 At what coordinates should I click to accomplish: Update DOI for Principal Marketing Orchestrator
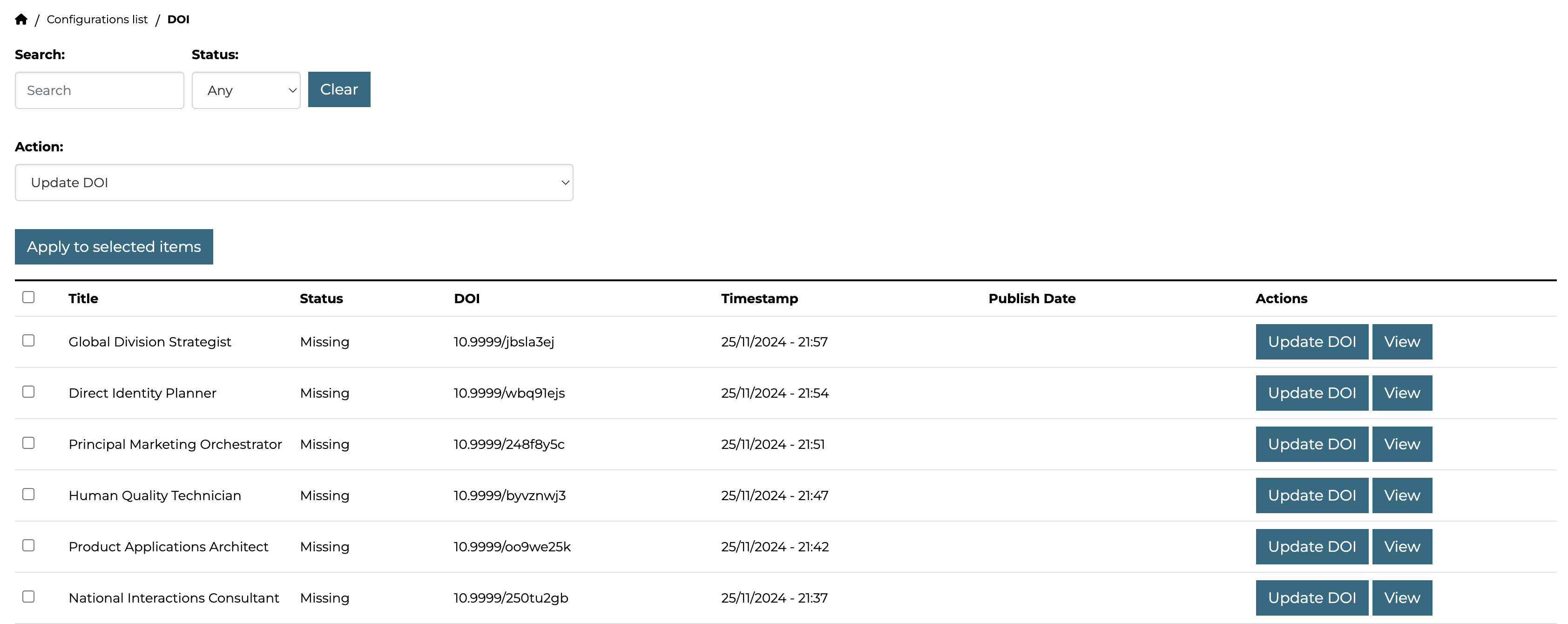pyautogui.click(x=1312, y=444)
